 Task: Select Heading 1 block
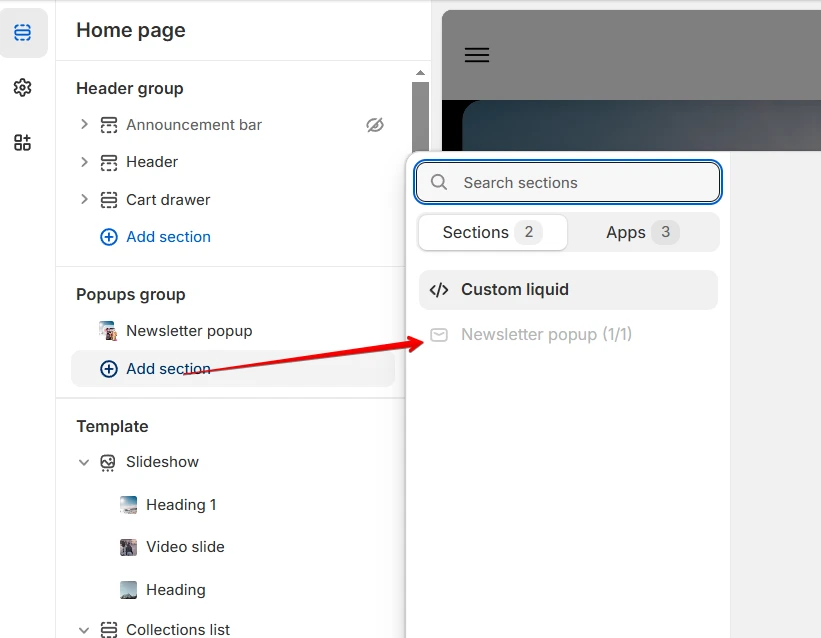click(x=181, y=505)
